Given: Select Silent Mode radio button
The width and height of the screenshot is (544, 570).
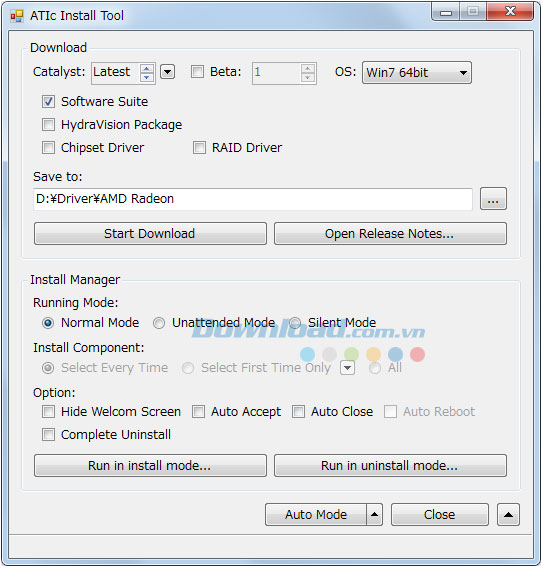Looking at the screenshot, I should pos(296,324).
